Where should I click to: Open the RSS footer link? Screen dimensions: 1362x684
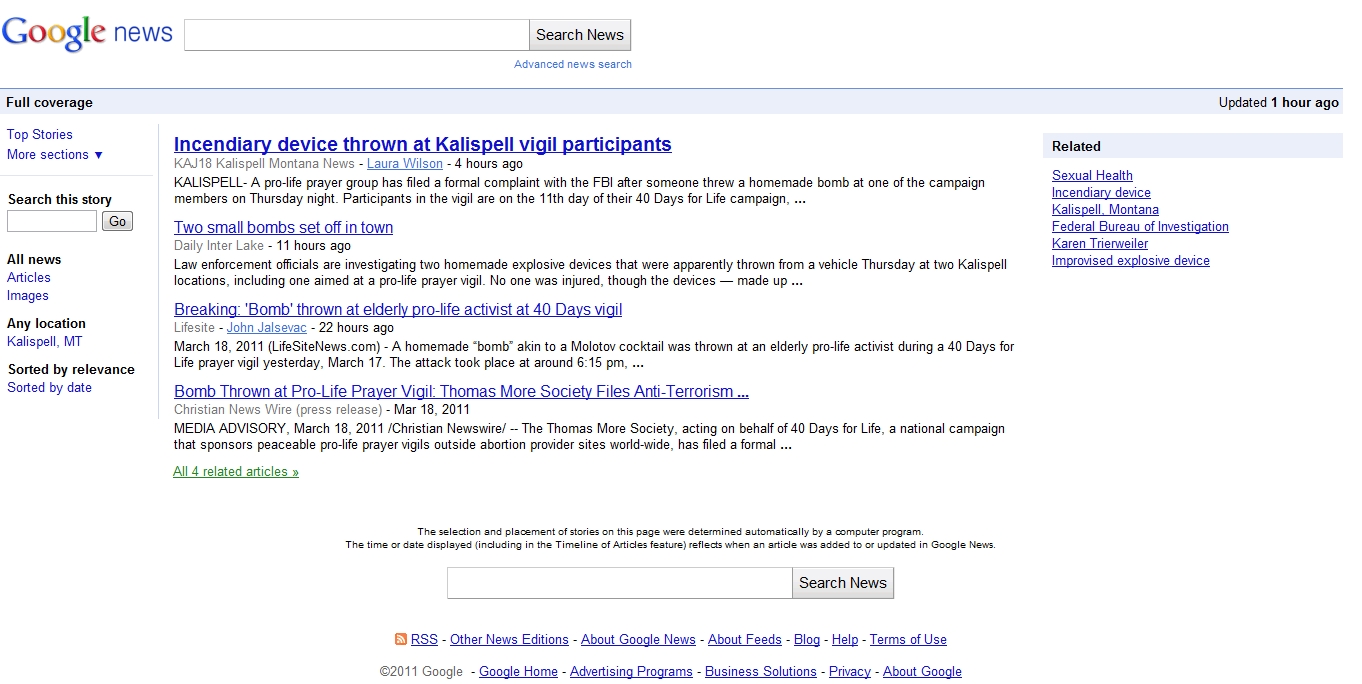[424, 639]
